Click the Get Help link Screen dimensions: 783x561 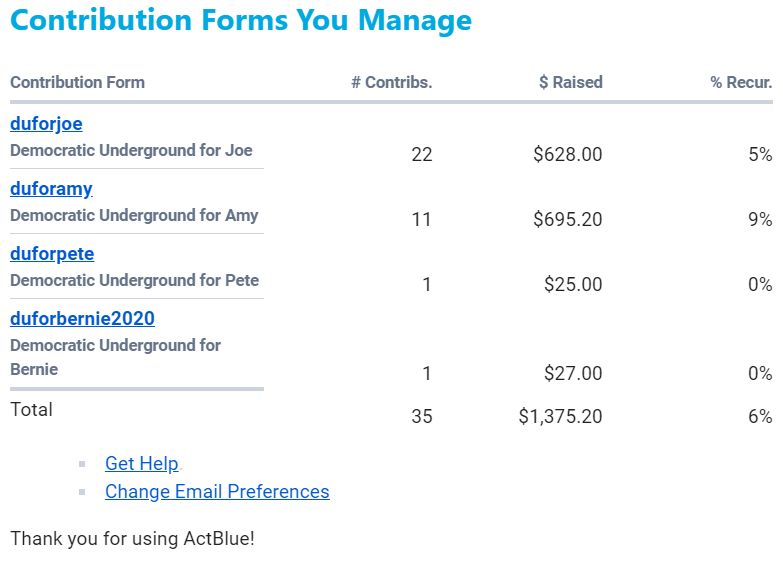click(141, 463)
